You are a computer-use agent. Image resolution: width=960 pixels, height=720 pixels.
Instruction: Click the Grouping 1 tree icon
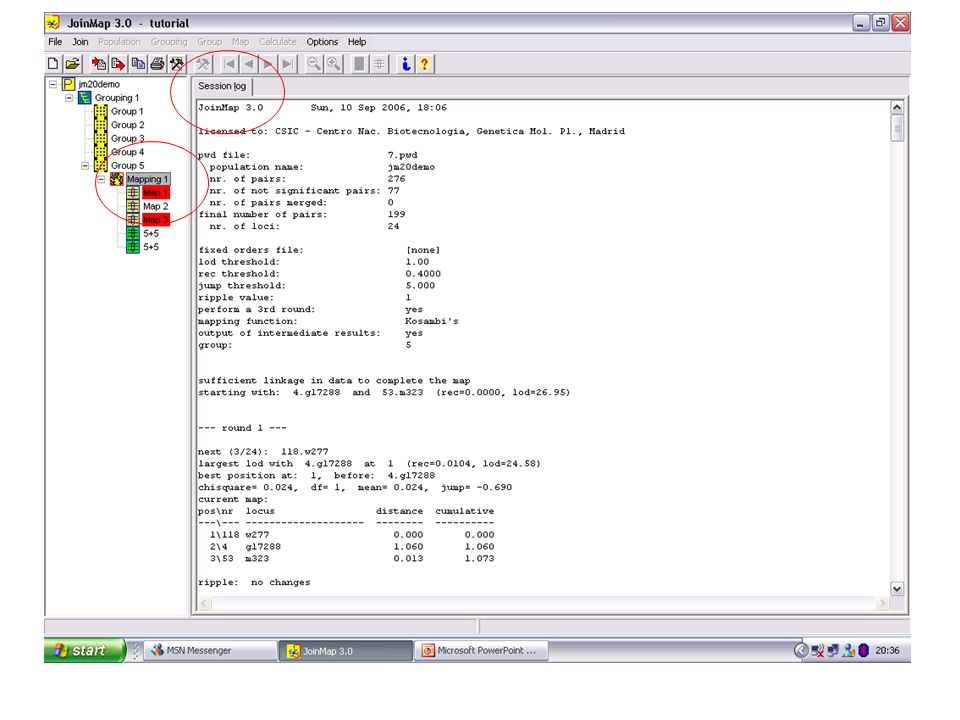(84, 97)
